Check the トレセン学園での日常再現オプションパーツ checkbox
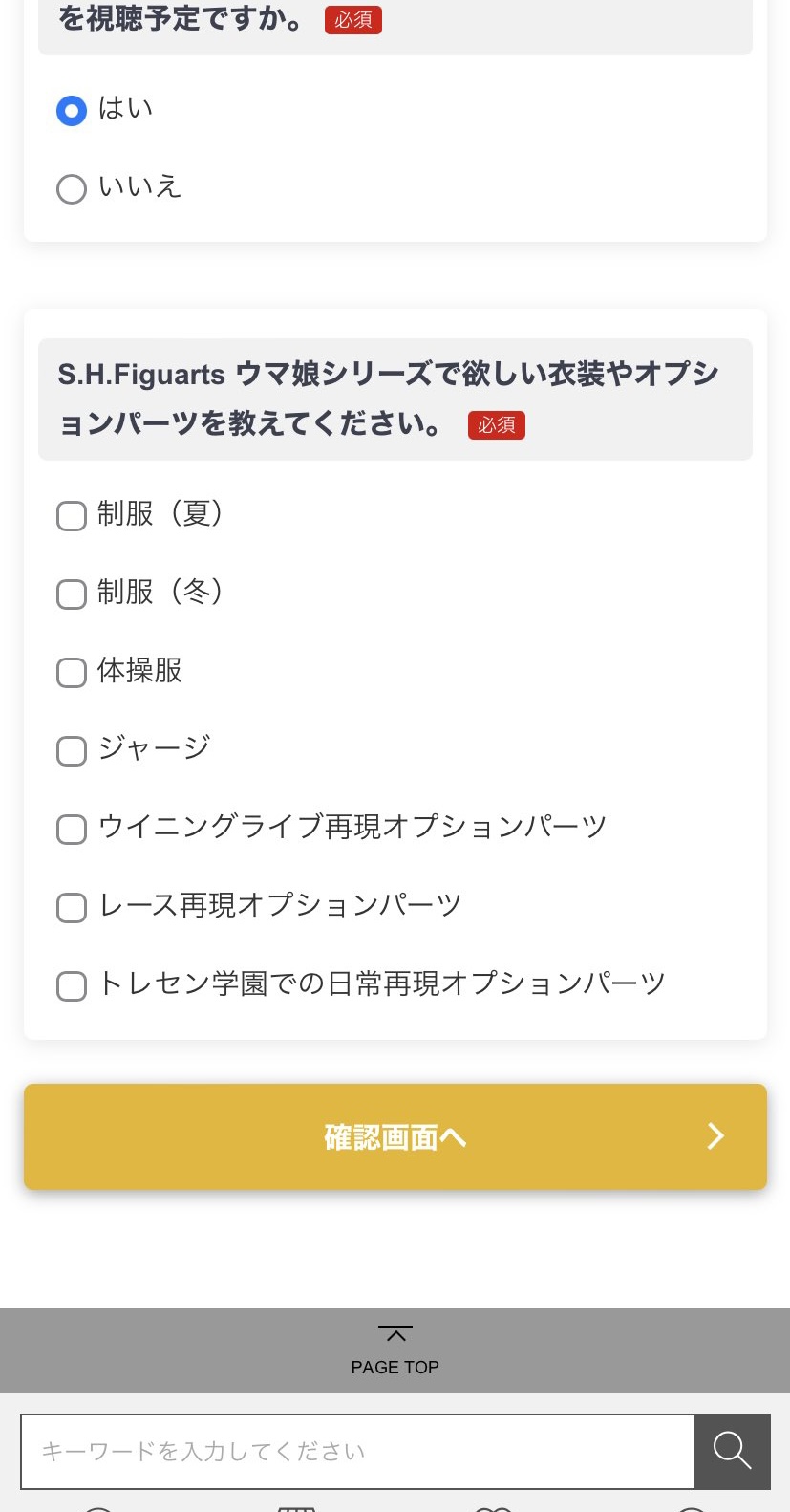Image resolution: width=790 pixels, height=1512 pixels. coord(72,986)
